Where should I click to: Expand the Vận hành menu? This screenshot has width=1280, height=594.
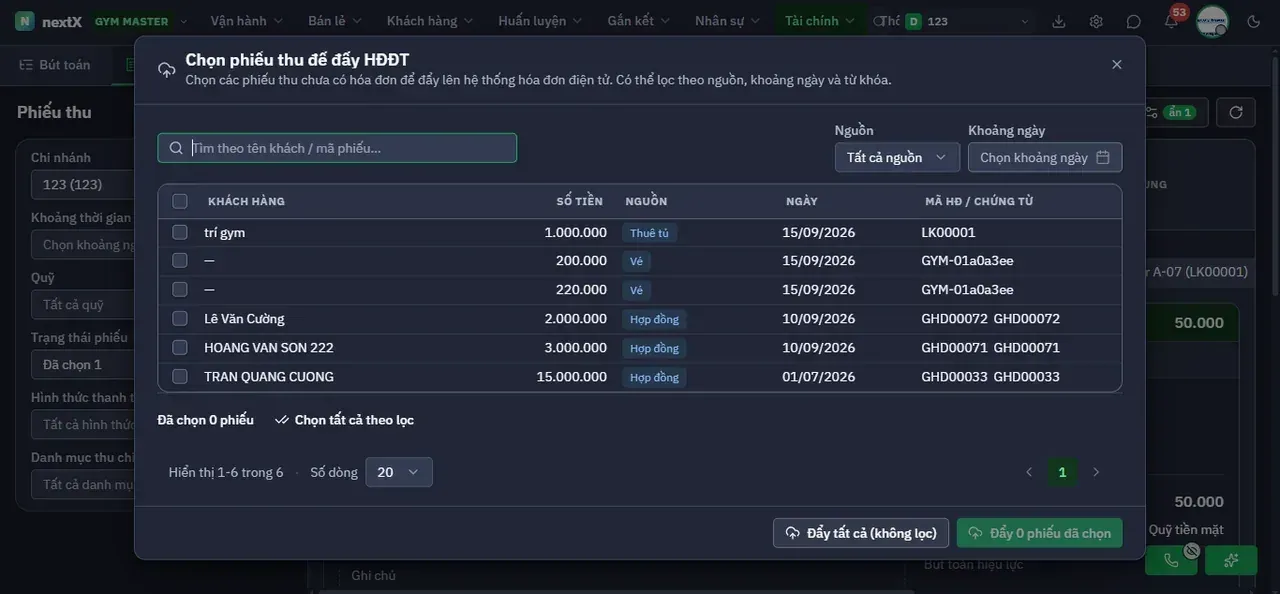tap(247, 21)
